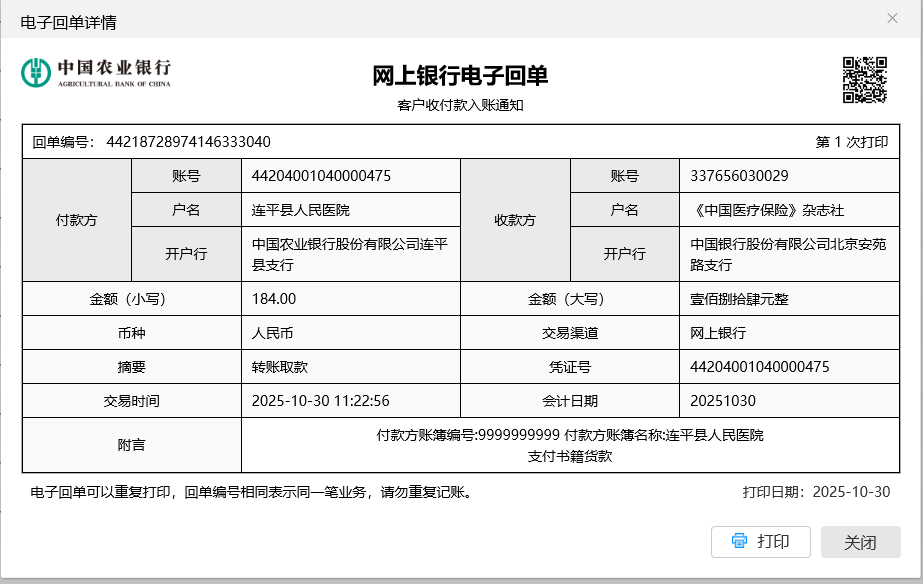Click the accounting date 20251030
The image size is (923, 584).
point(723,401)
